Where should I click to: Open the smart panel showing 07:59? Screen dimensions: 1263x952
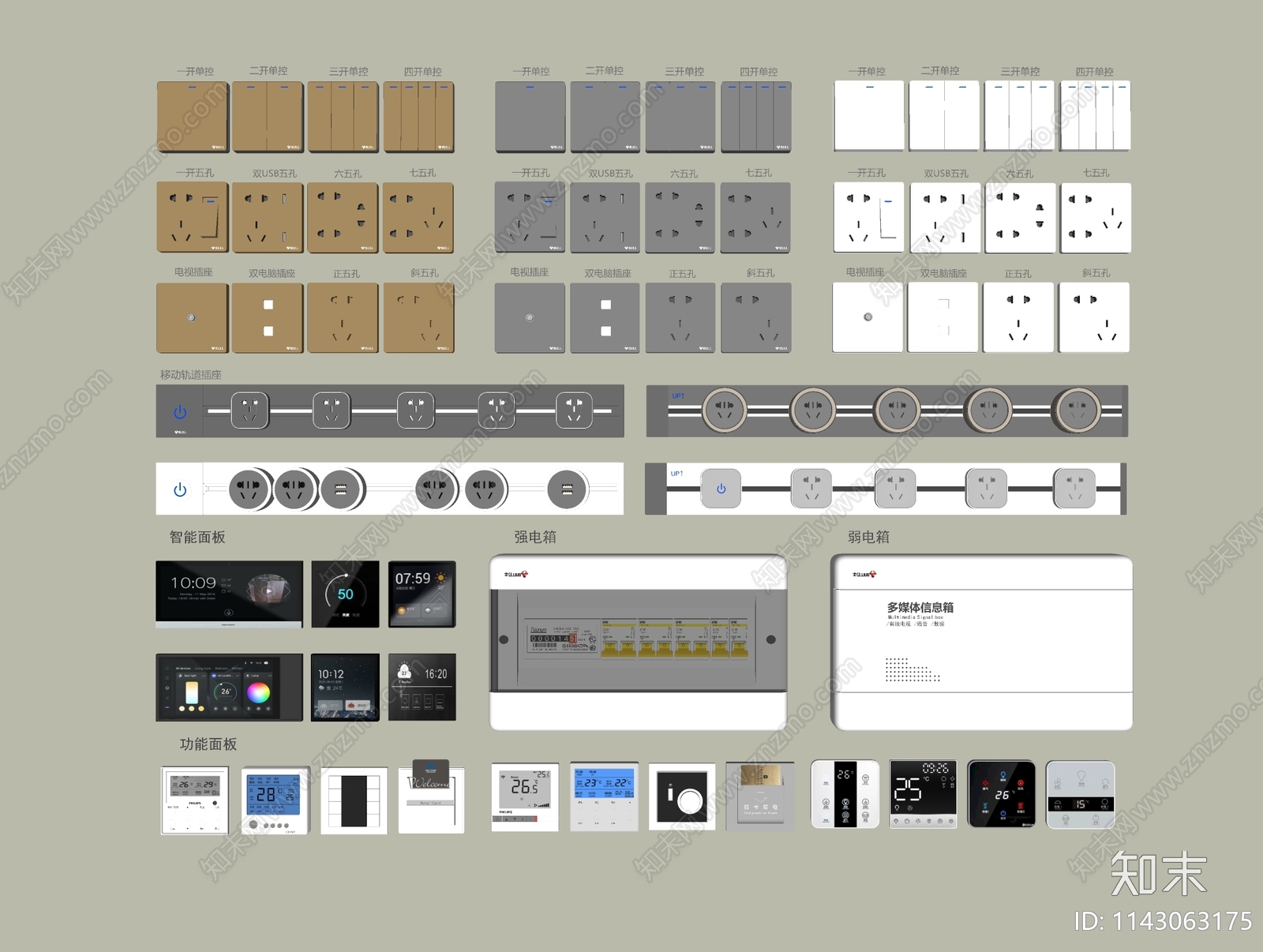pyautogui.click(x=422, y=594)
